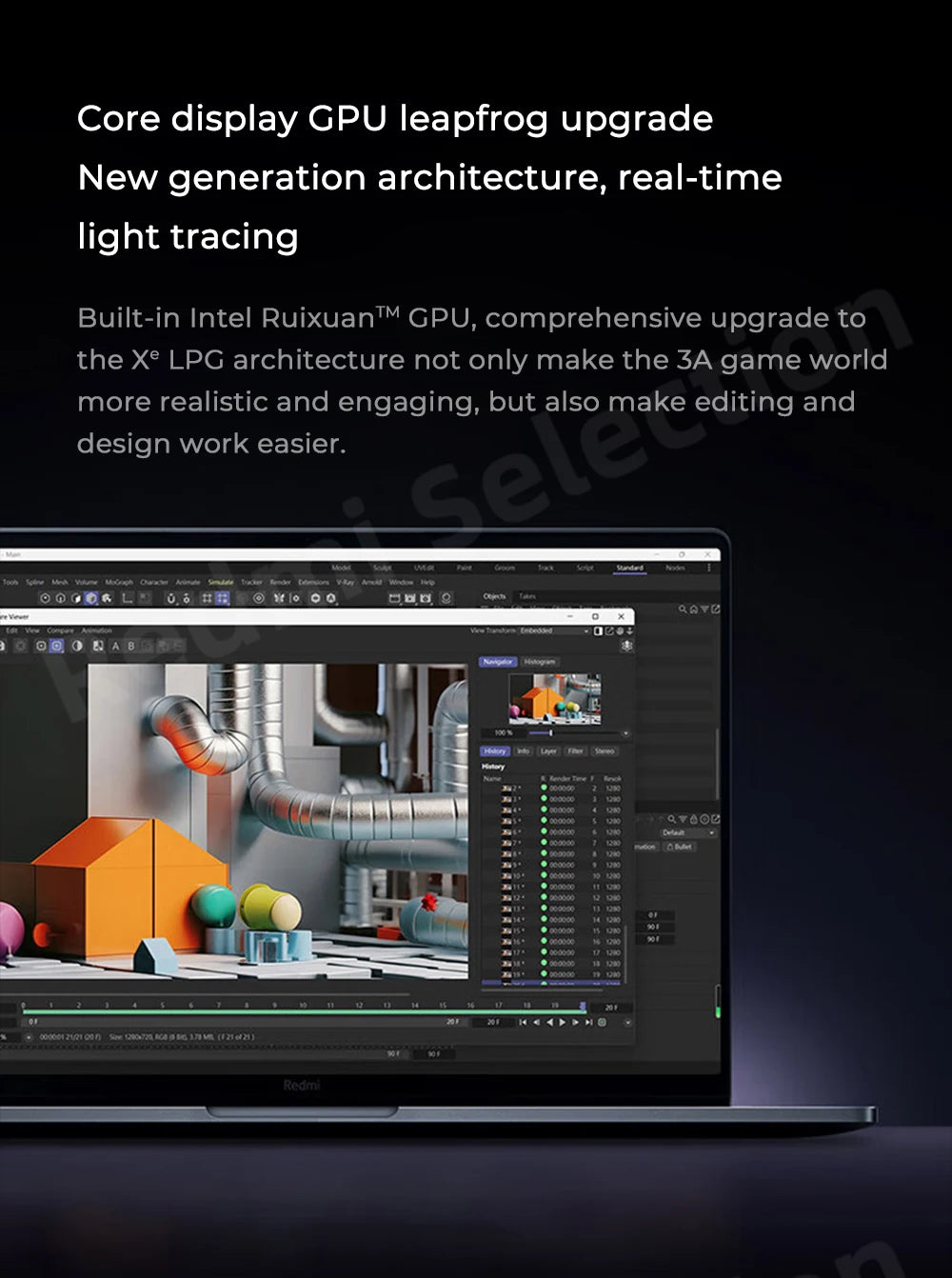Image resolution: width=952 pixels, height=1278 pixels.
Task: Open the V-Ray menu
Action: (x=345, y=582)
